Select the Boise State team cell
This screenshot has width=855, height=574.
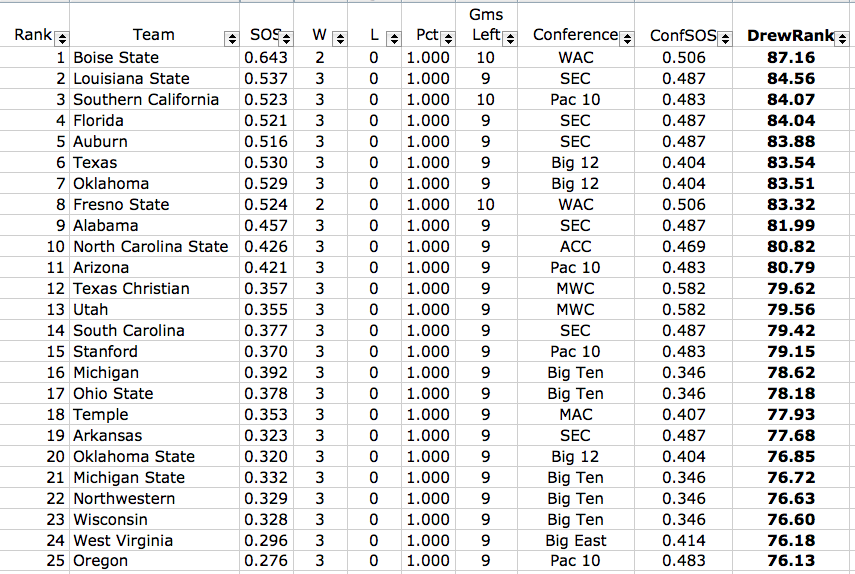tap(154, 57)
